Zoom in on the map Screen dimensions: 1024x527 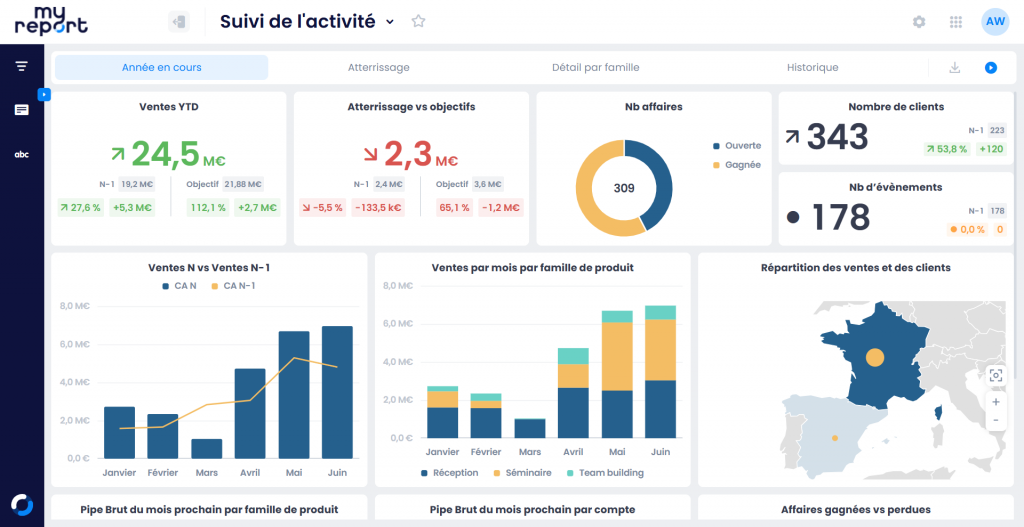coord(995,401)
